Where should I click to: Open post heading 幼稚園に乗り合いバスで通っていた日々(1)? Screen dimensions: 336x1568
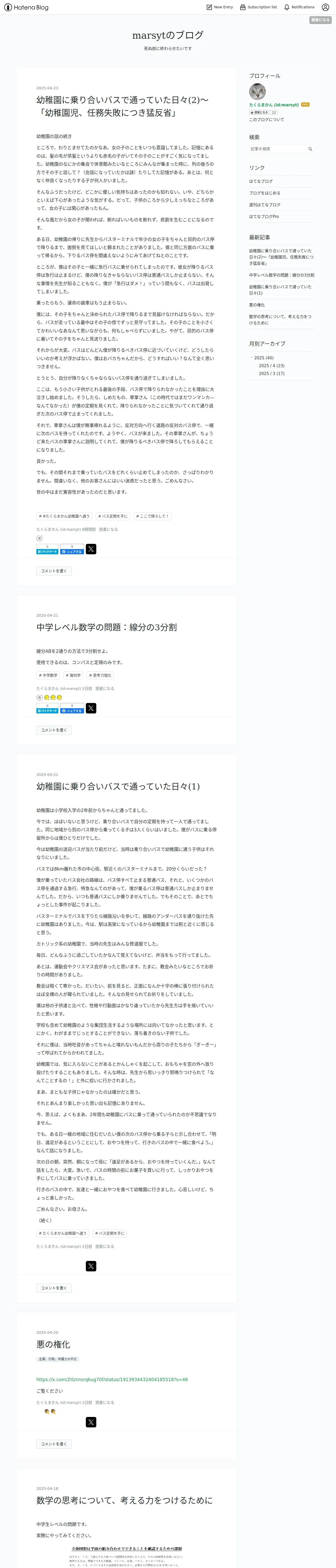point(118,786)
